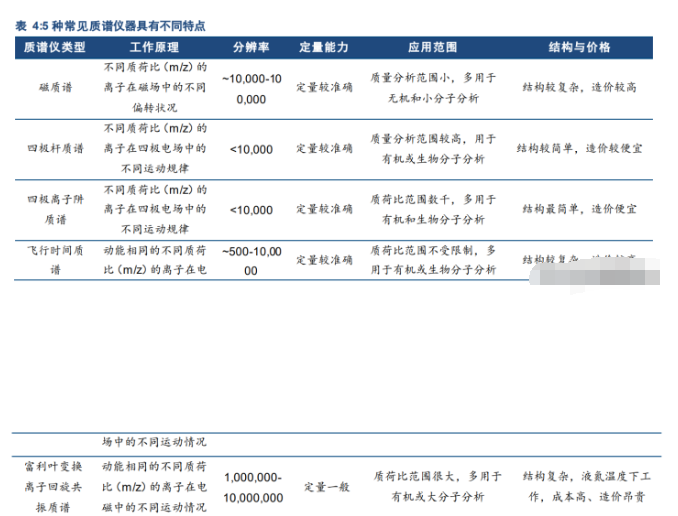Click the 工作原理 column header
The width and height of the screenshot is (678, 516).
tap(154, 47)
